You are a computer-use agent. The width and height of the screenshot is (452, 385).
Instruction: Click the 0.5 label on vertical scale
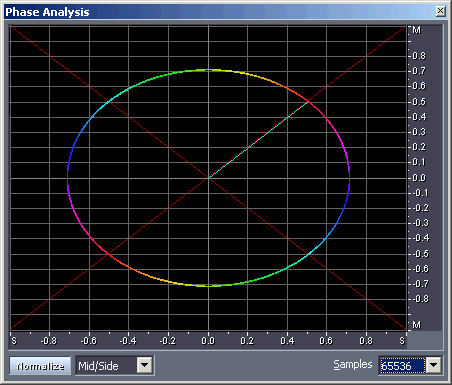pyautogui.click(x=419, y=102)
